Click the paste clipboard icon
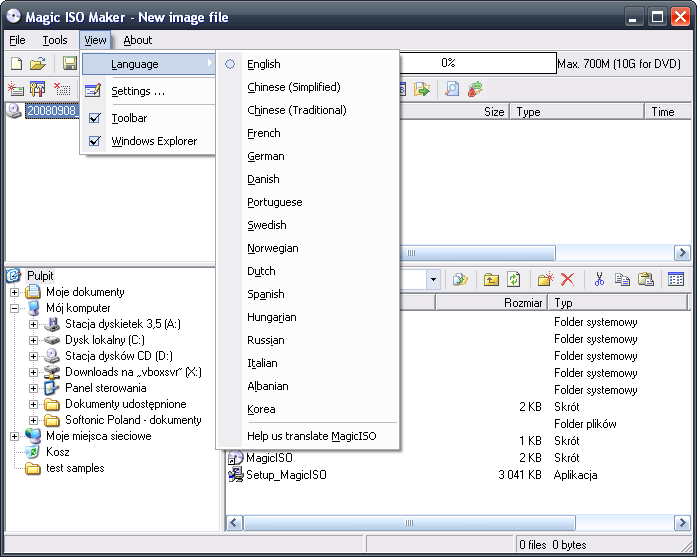 click(x=645, y=279)
